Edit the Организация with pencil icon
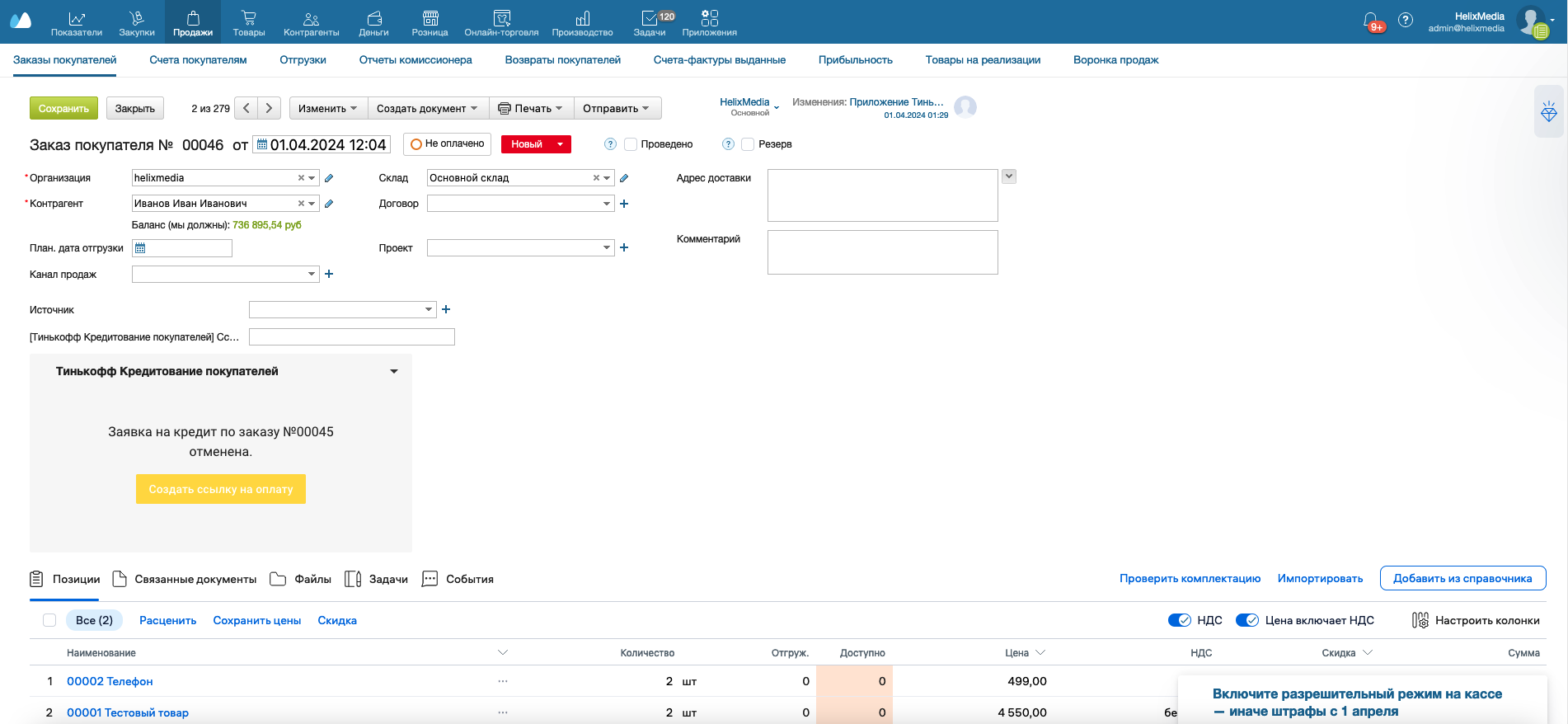 pyautogui.click(x=329, y=178)
